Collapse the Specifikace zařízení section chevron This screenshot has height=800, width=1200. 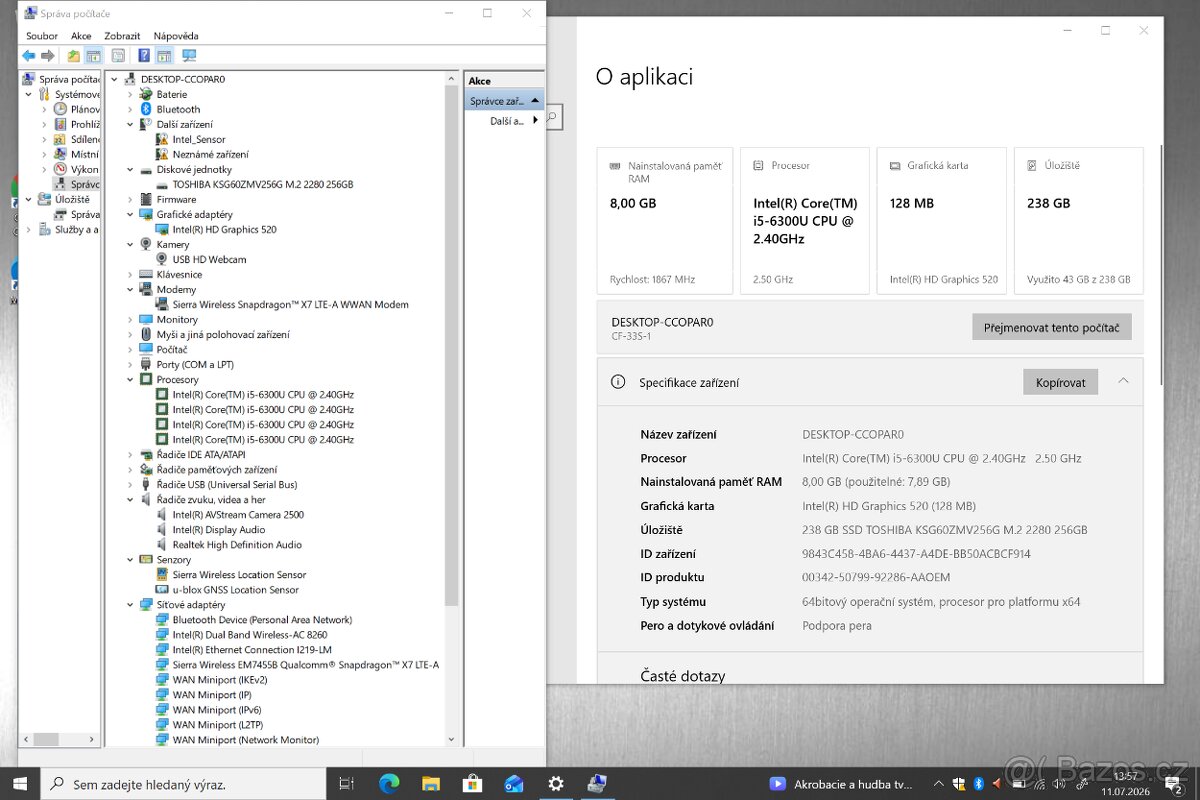(x=1123, y=381)
